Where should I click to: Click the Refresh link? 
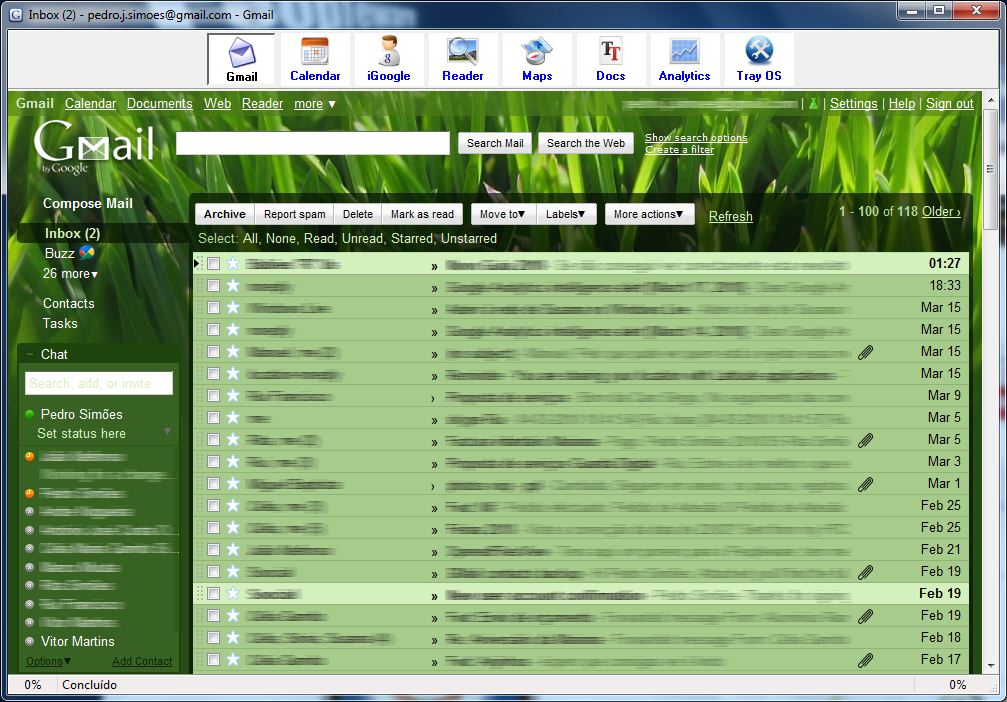pyautogui.click(x=730, y=216)
